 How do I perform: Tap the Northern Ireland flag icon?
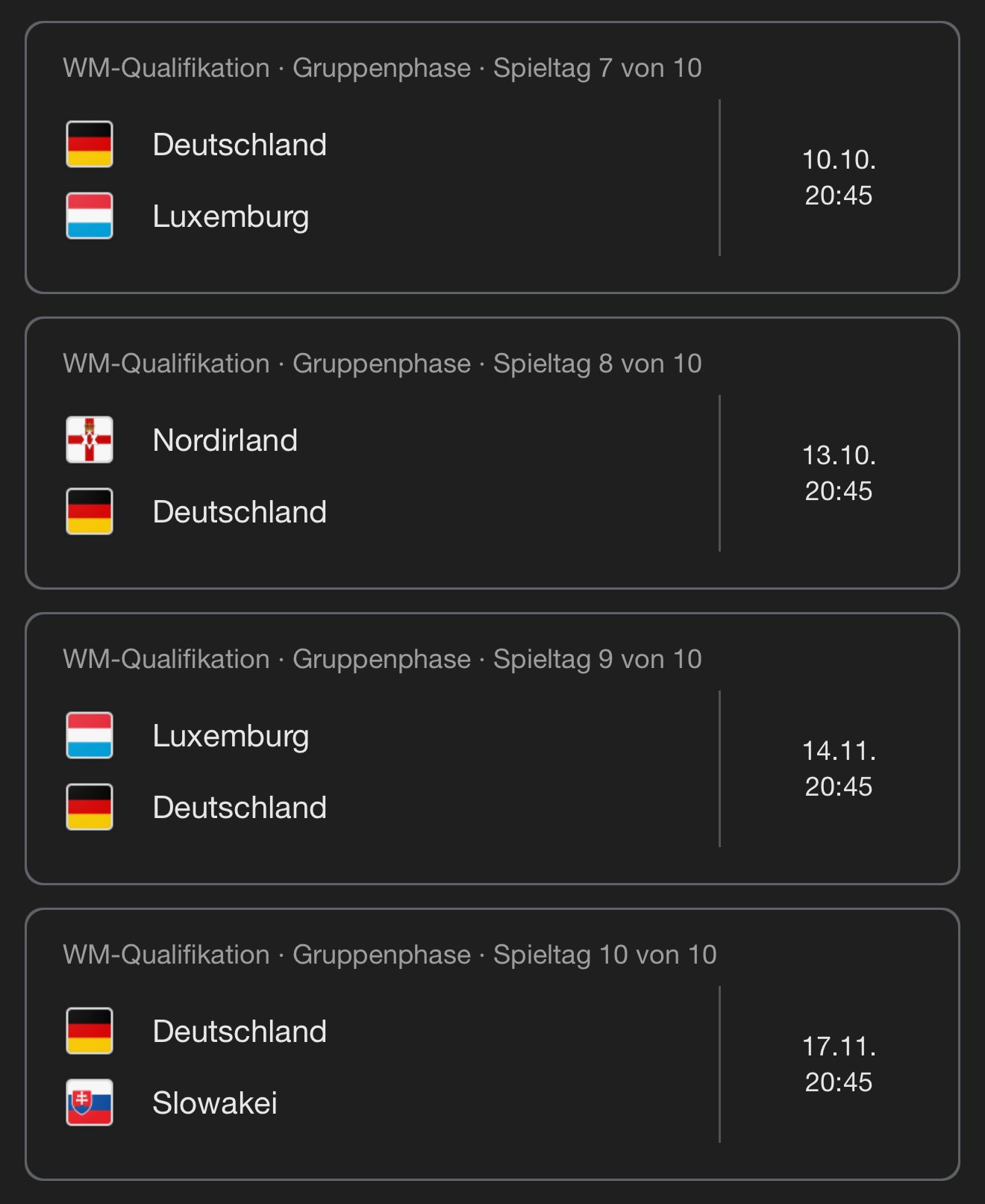(90, 440)
